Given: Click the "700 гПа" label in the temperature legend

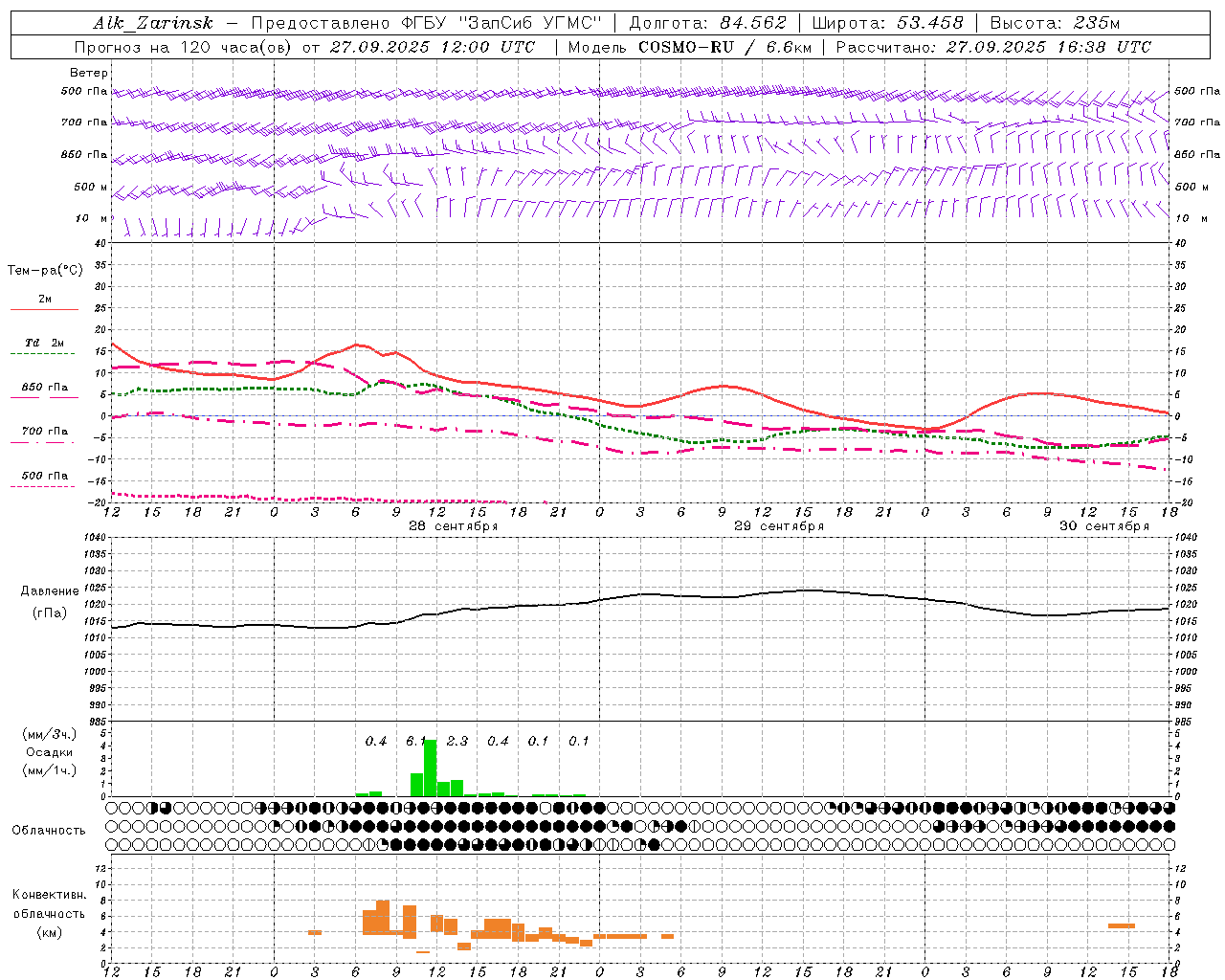Looking at the screenshot, I should click(45, 432).
